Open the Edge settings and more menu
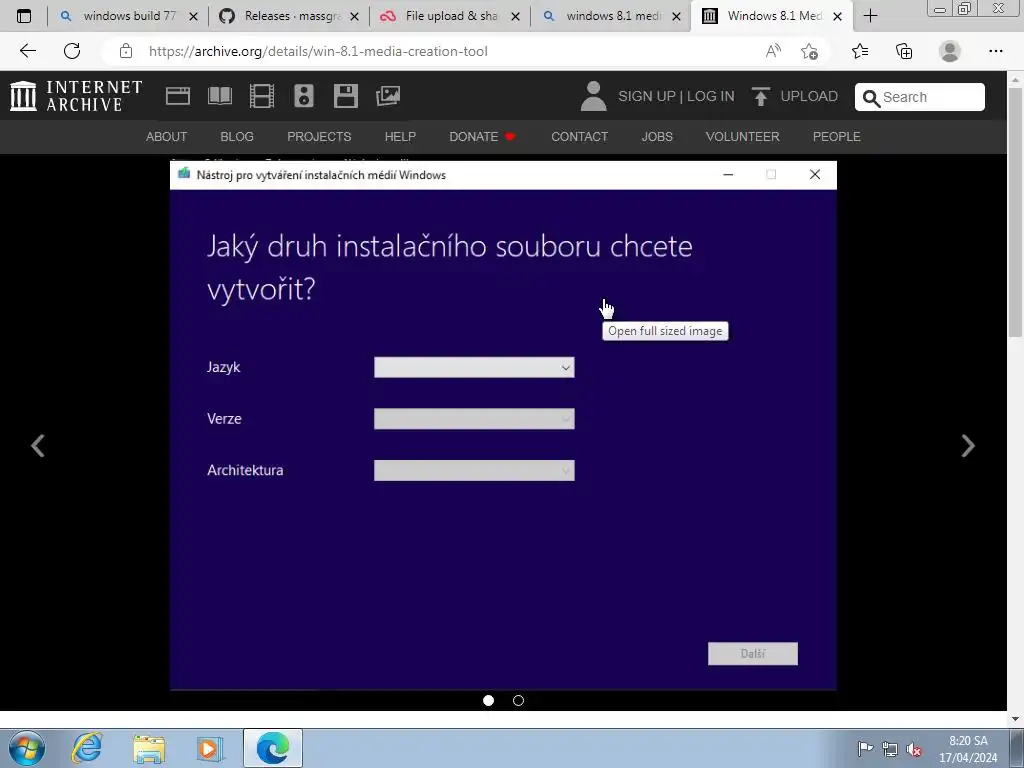 pyautogui.click(x=996, y=51)
